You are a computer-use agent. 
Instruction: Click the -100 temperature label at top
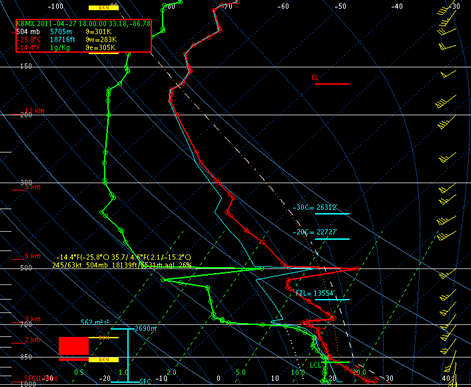pos(56,6)
